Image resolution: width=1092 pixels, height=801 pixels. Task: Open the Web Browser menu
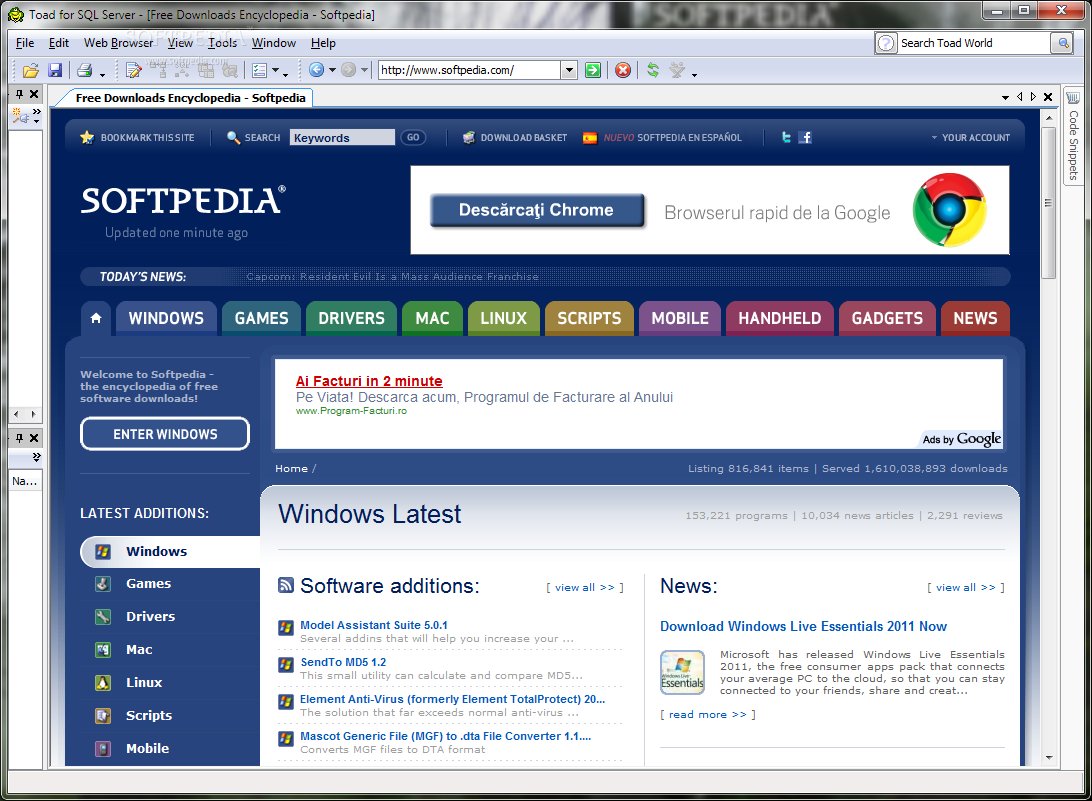[x=118, y=43]
